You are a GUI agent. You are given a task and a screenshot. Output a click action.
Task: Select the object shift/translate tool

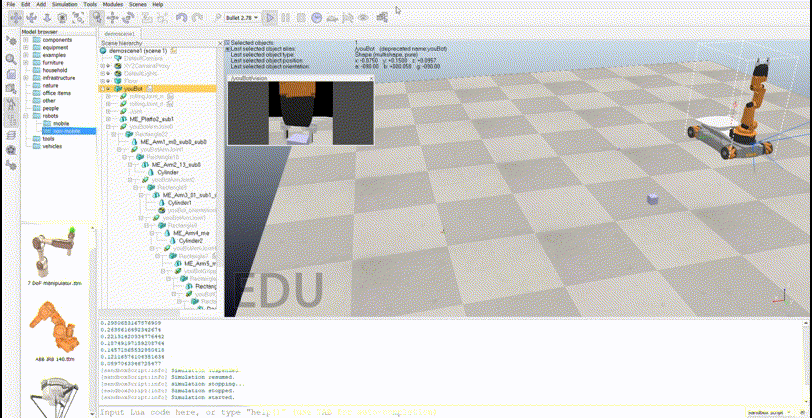(113, 17)
